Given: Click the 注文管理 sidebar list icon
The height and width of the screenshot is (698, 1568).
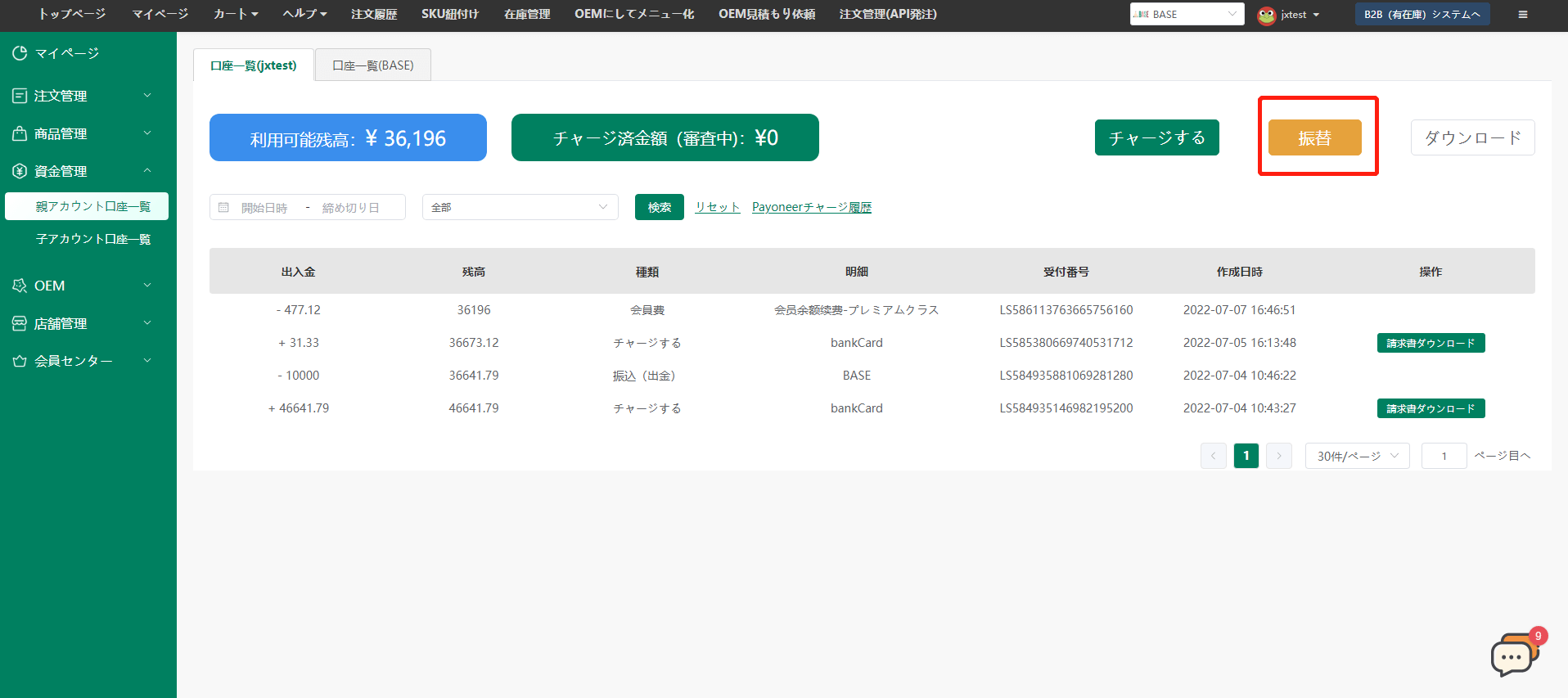Looking at the screenshot, I should (20, 96).
